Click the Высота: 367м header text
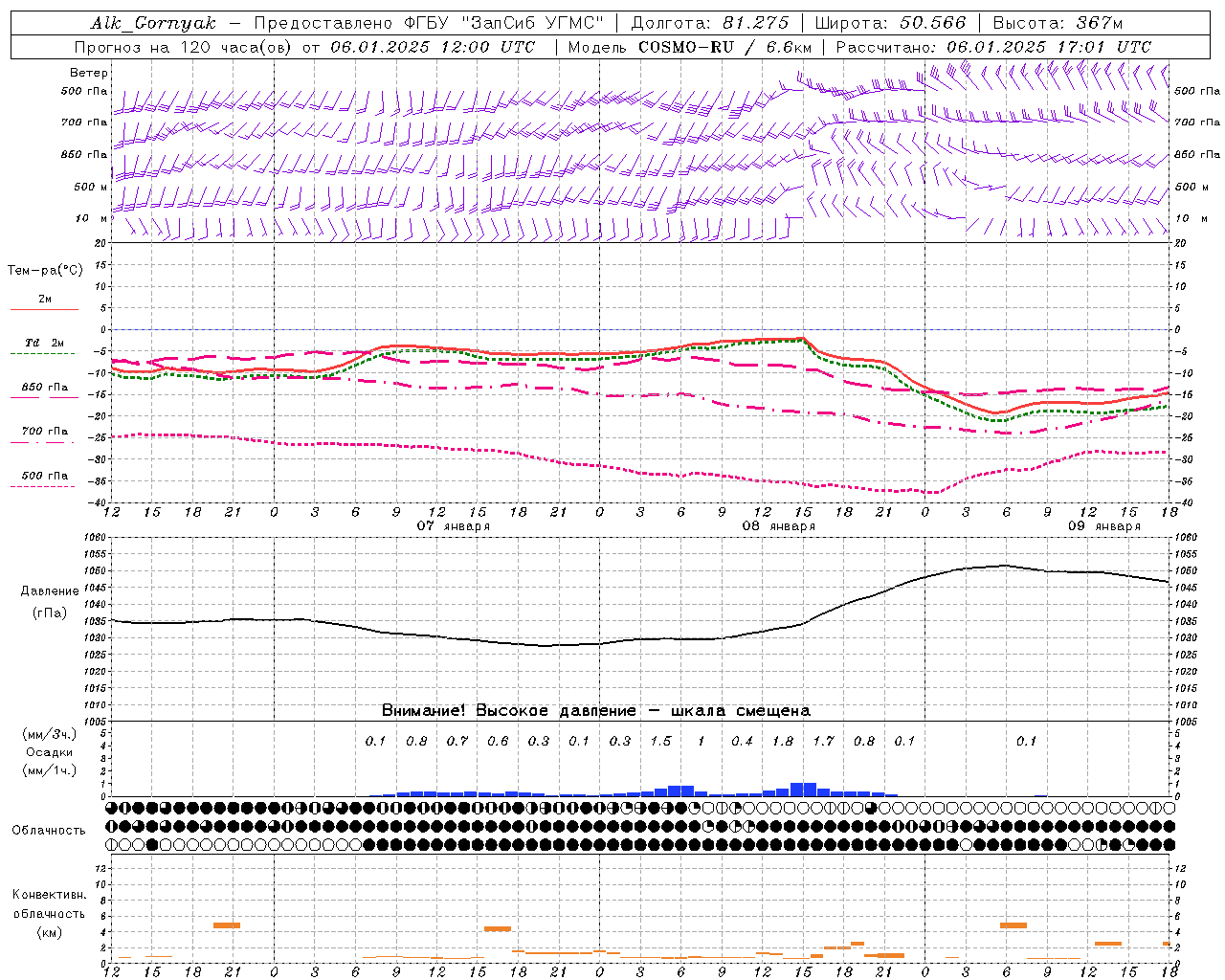The height and width of the screenshot is (980, 1225). 1058,23
